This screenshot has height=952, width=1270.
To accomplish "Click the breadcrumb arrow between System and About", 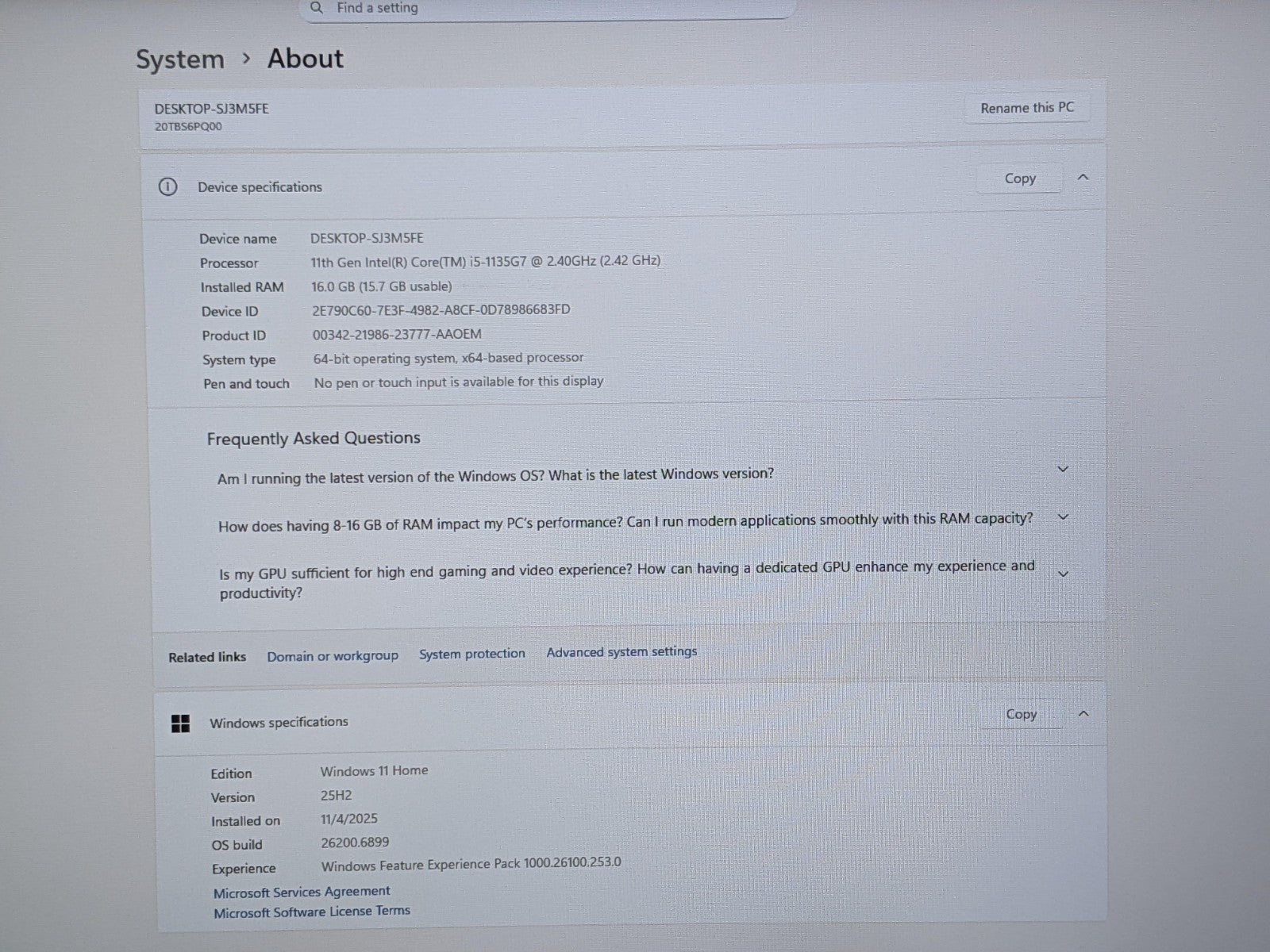I will (246, 59).
